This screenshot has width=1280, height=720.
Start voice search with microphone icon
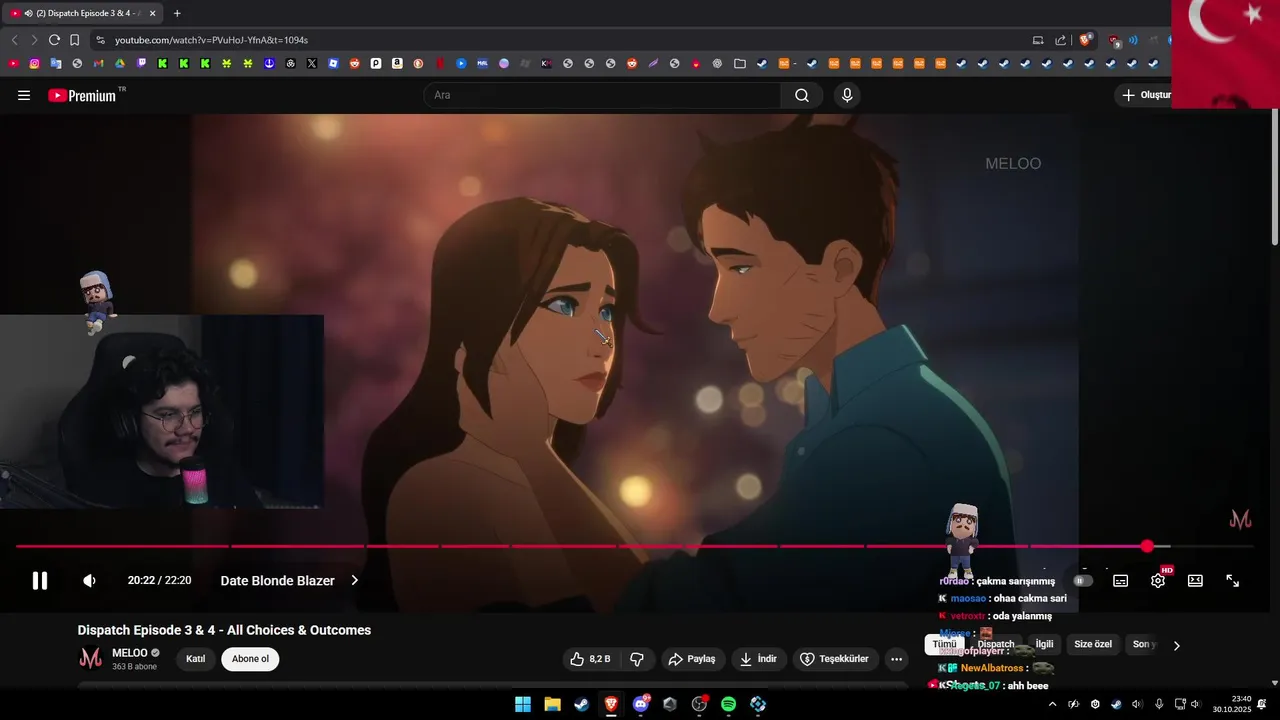click(x=847, y=95)
